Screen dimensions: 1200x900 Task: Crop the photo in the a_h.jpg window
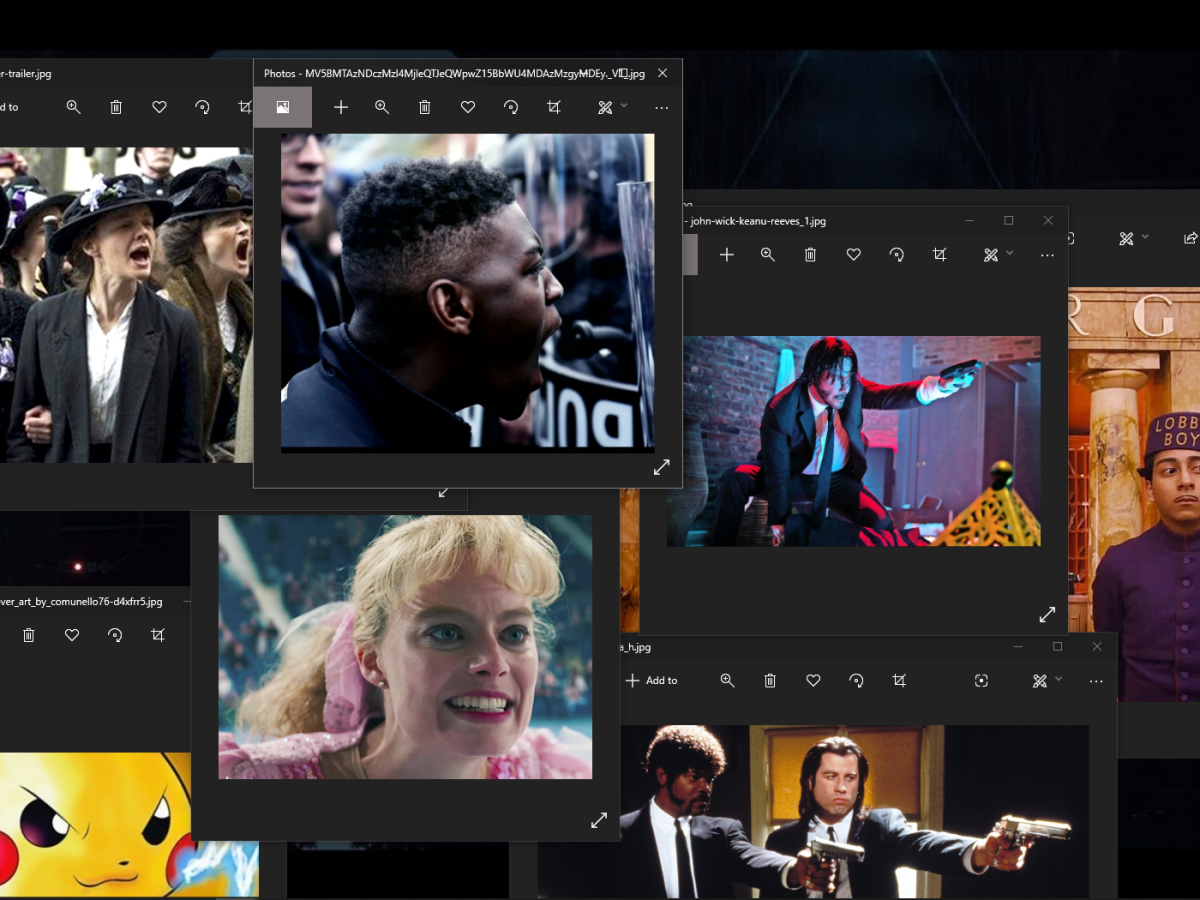899,680
